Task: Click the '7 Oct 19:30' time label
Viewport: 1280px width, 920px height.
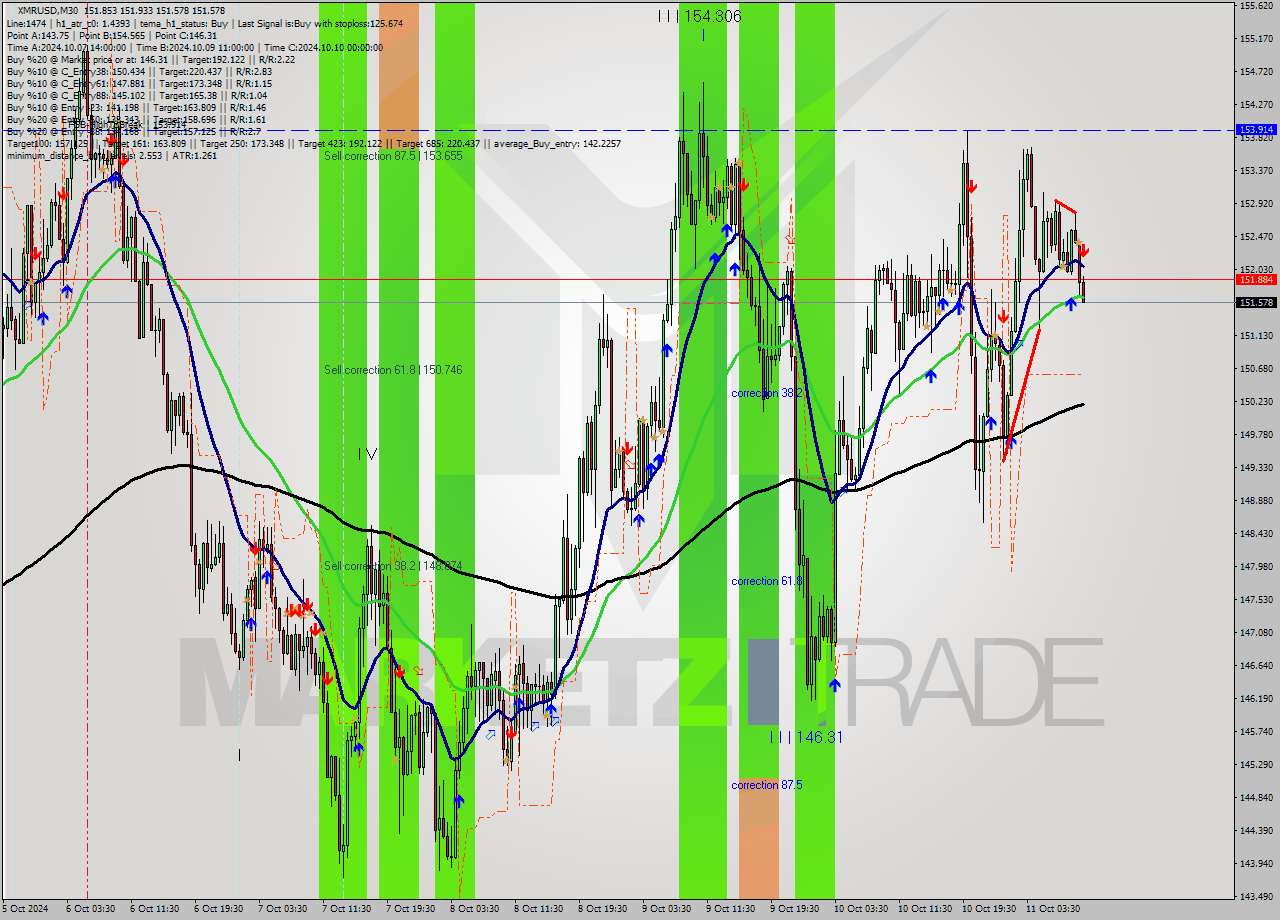Action: pos(411,909)
